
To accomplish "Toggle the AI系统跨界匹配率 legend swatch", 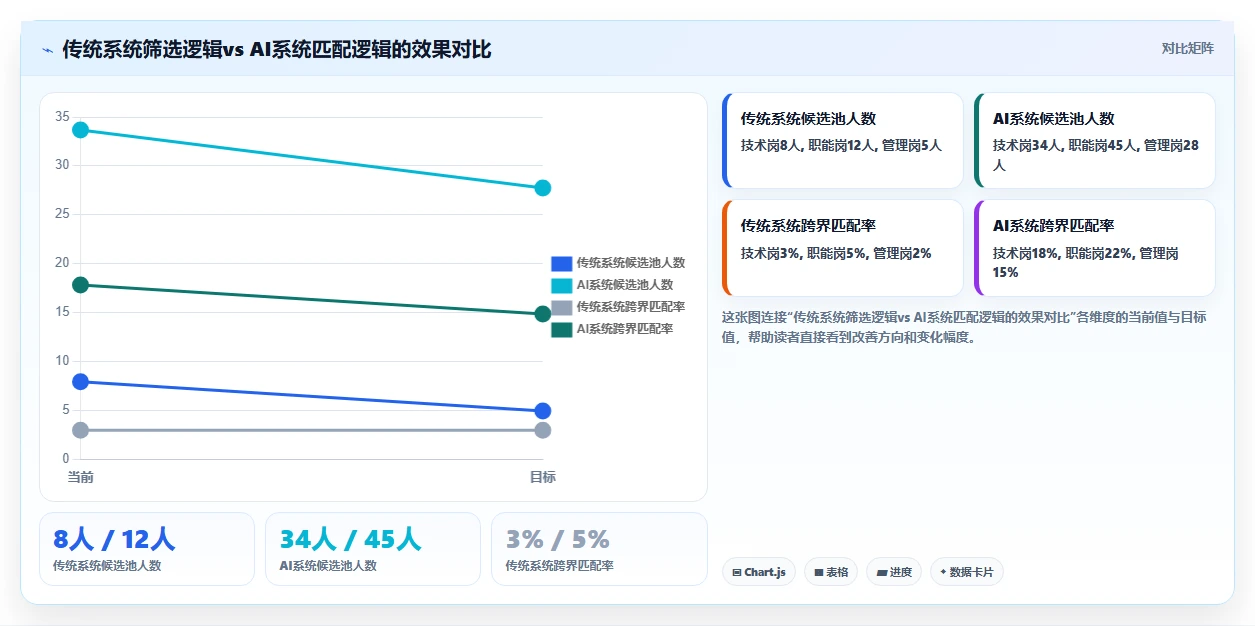I will tap(561, 329).
